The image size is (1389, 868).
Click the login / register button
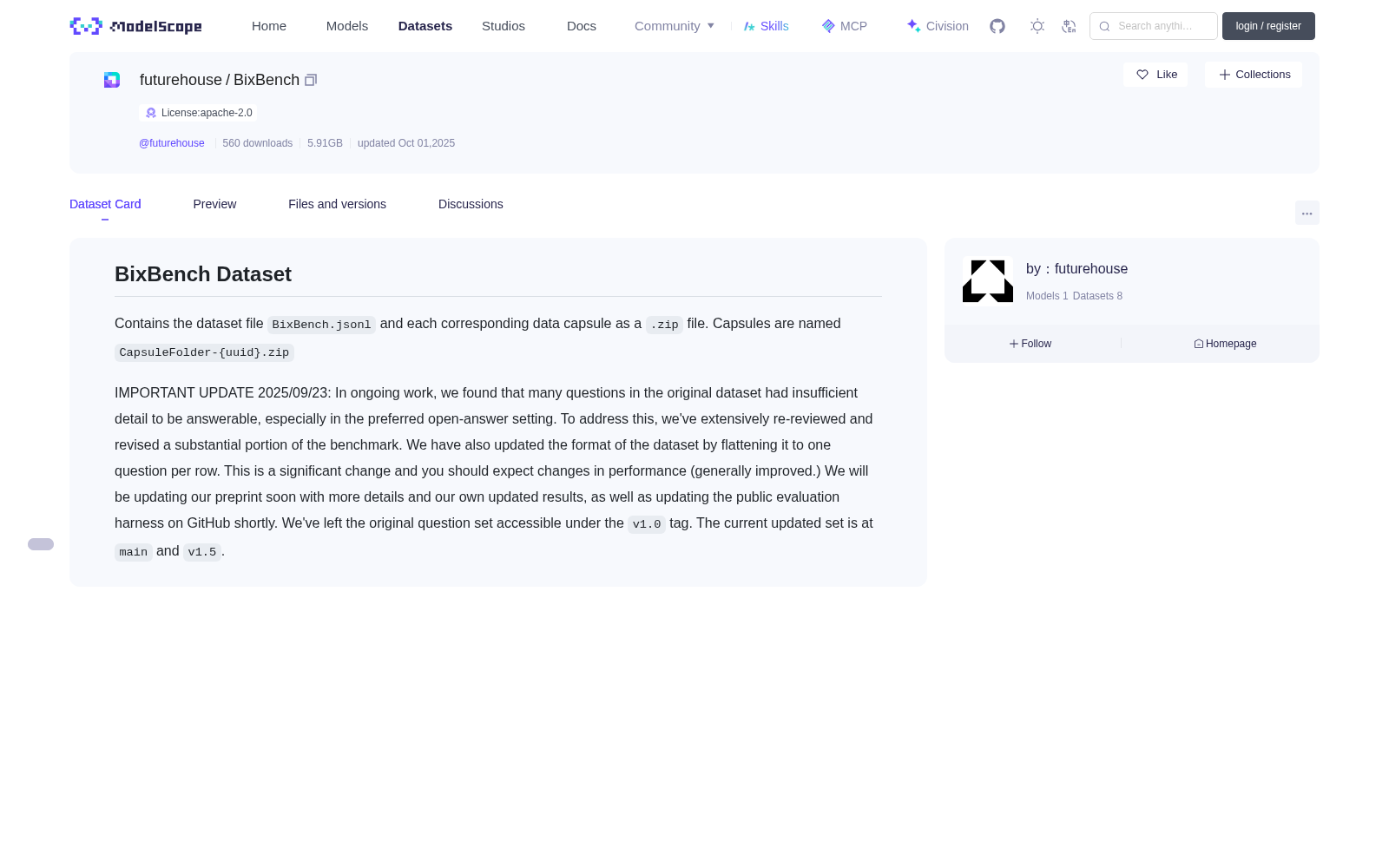click(1268, 26)
